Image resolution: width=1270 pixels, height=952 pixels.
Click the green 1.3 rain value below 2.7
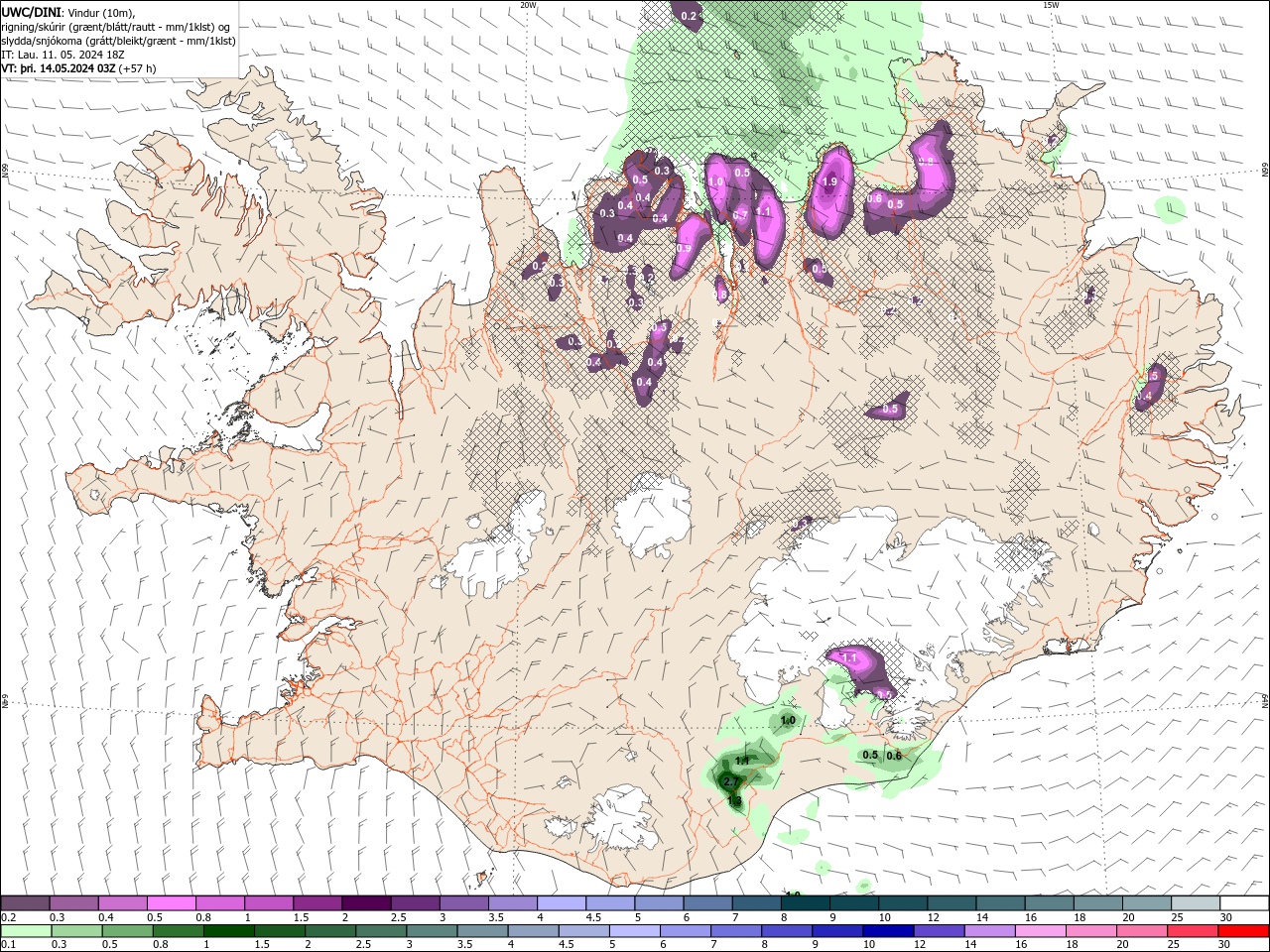pos(734,800)
